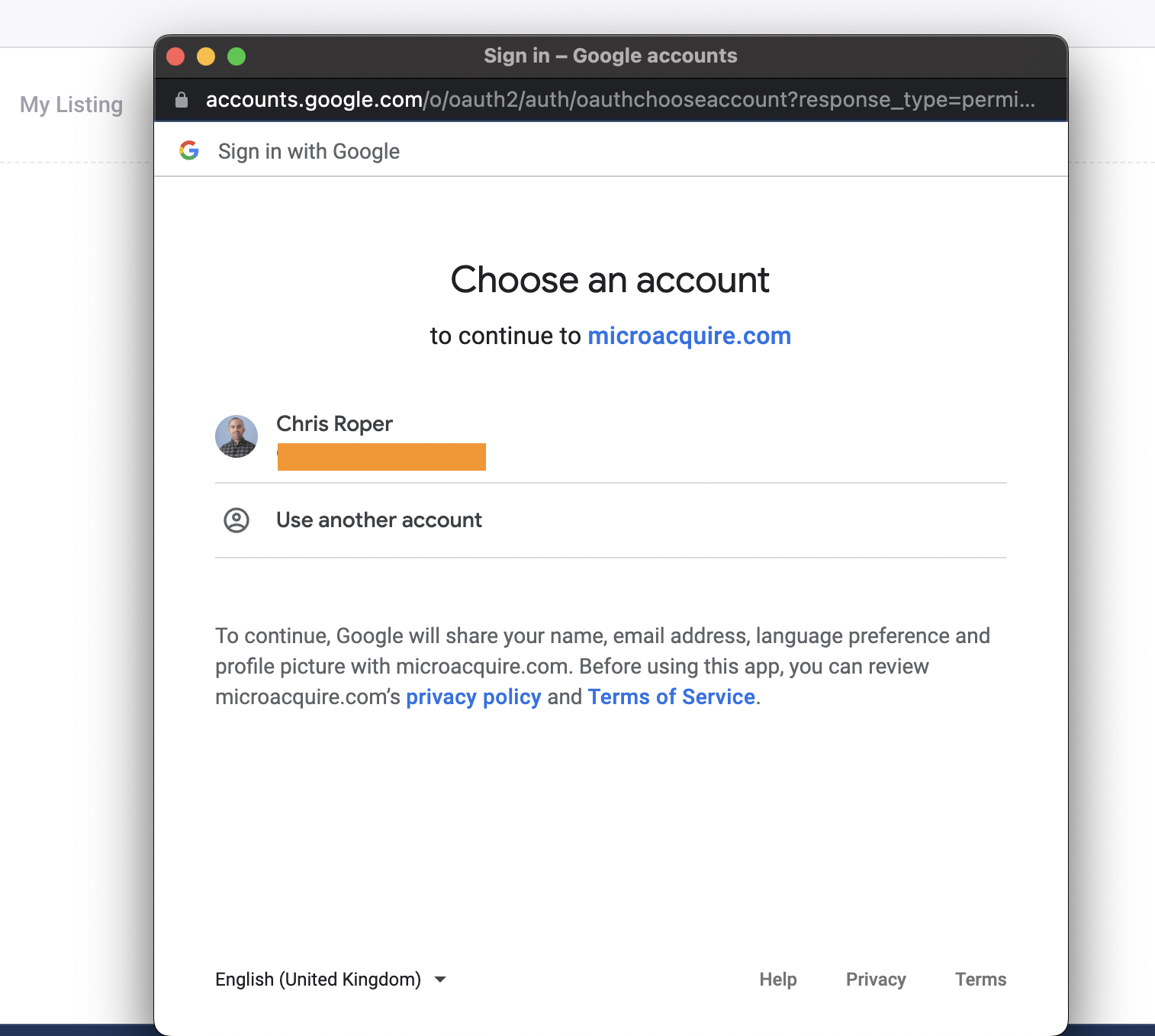Open the Terms of Service link
This screenshot has height=1036, width=1155.
(671, 697)
